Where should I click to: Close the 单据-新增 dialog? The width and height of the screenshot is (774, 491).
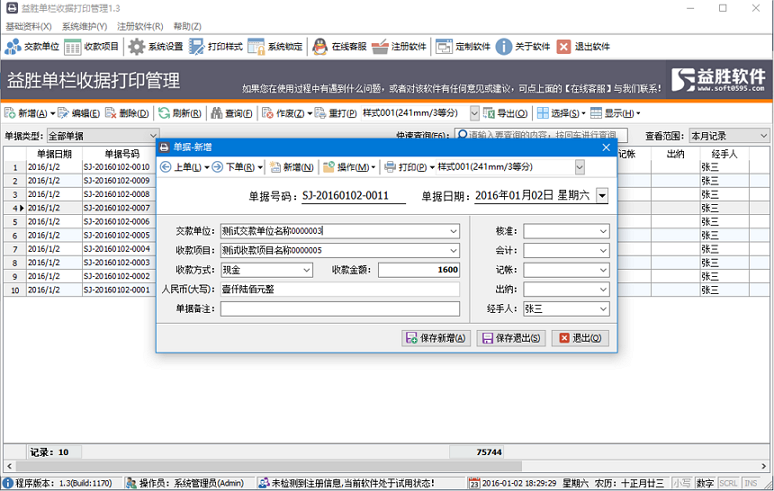coord(606,148)
